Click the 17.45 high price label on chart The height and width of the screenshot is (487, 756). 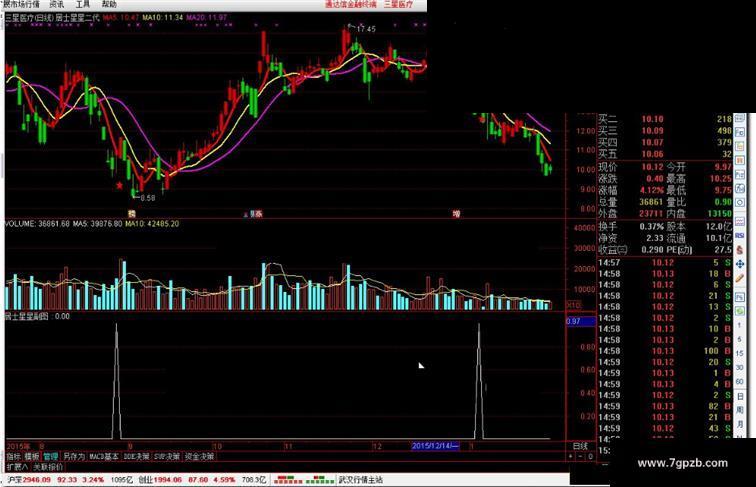(x=366, y=29)
